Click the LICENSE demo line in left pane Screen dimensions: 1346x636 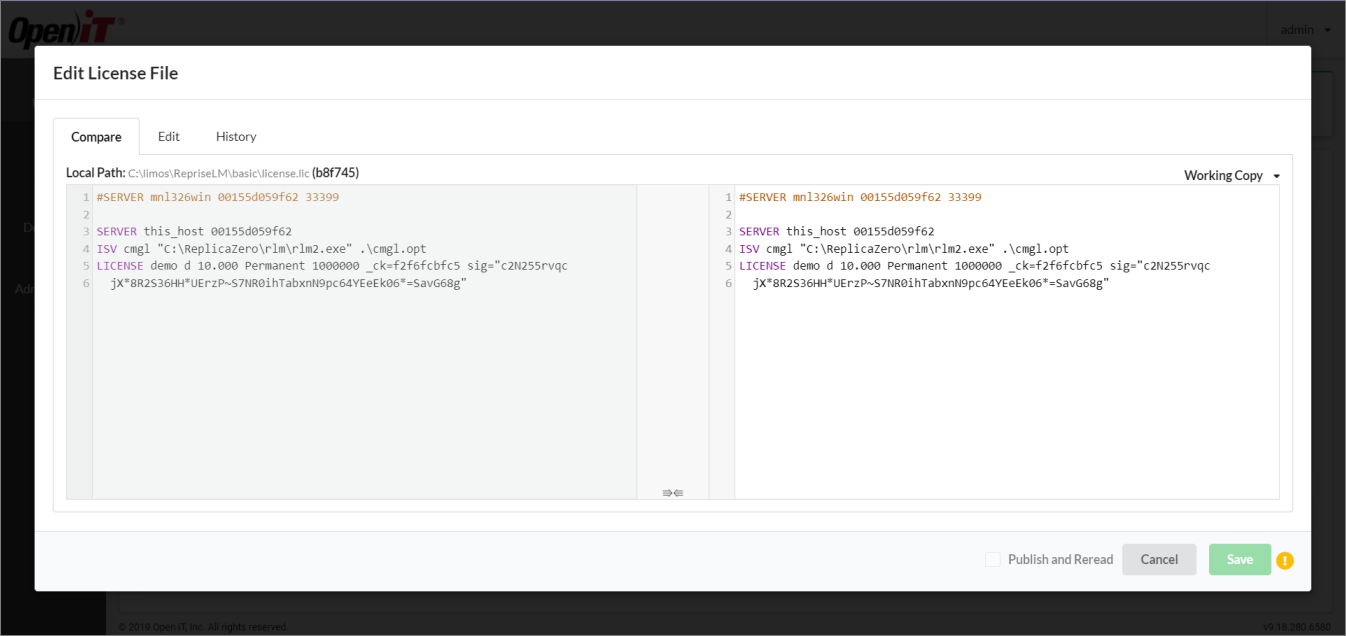click(332, 266)
